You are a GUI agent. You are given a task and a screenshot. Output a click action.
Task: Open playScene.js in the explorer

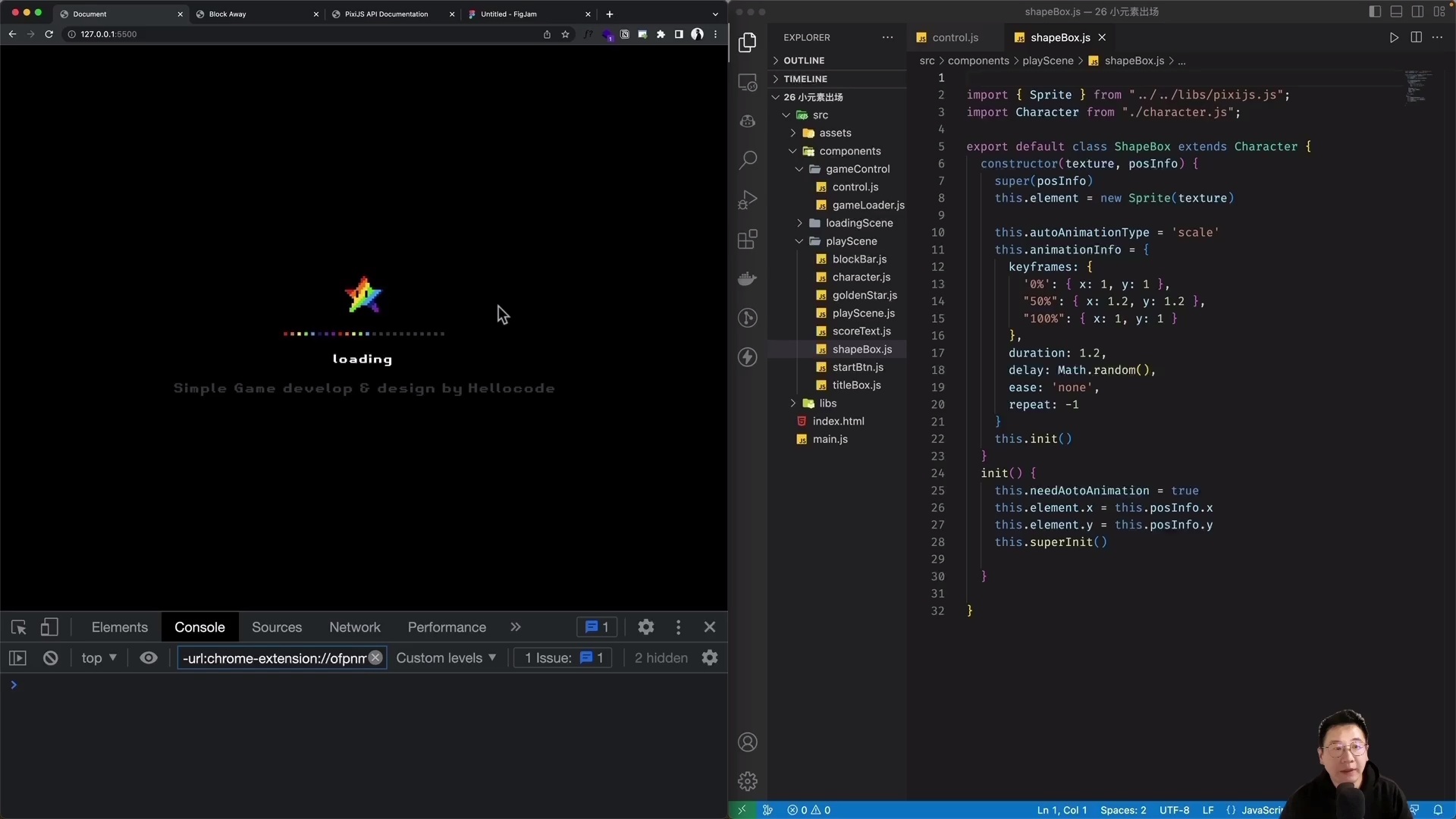(863, 313)
